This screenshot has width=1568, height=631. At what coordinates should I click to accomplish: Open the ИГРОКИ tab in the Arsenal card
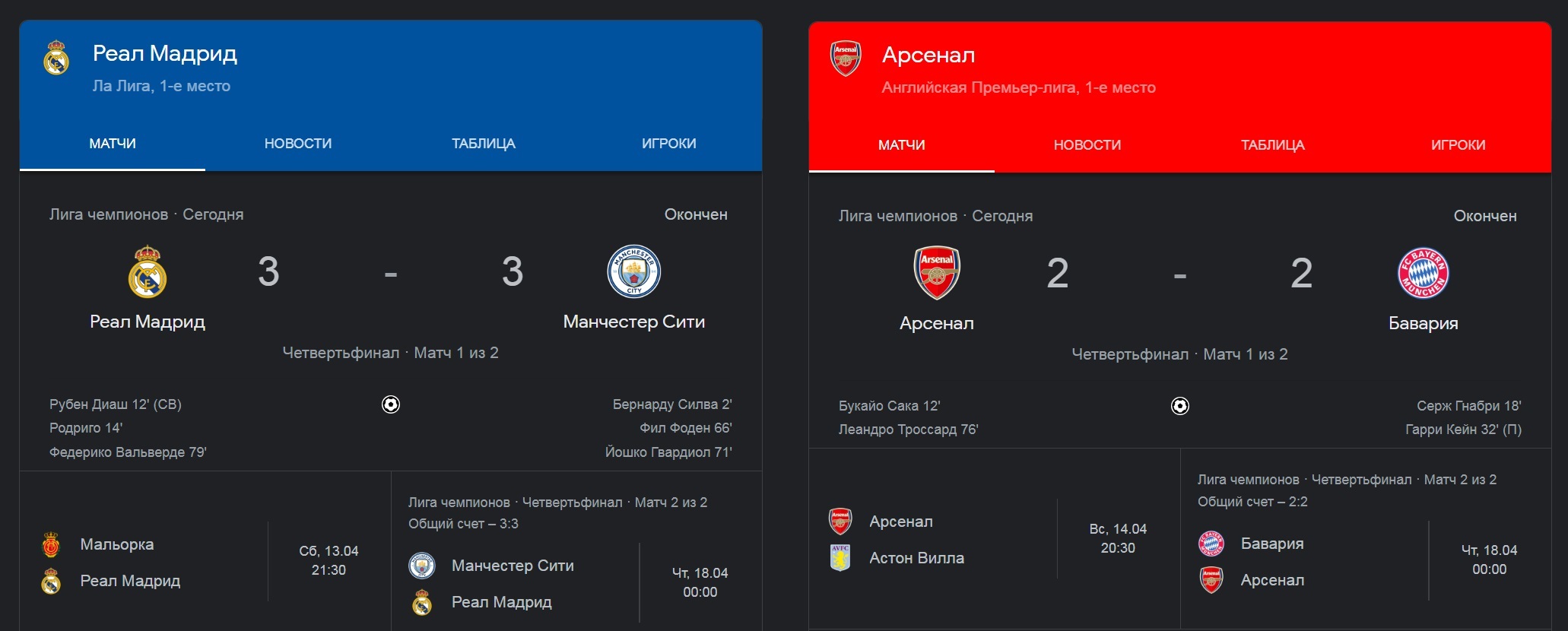point(1458,145)
